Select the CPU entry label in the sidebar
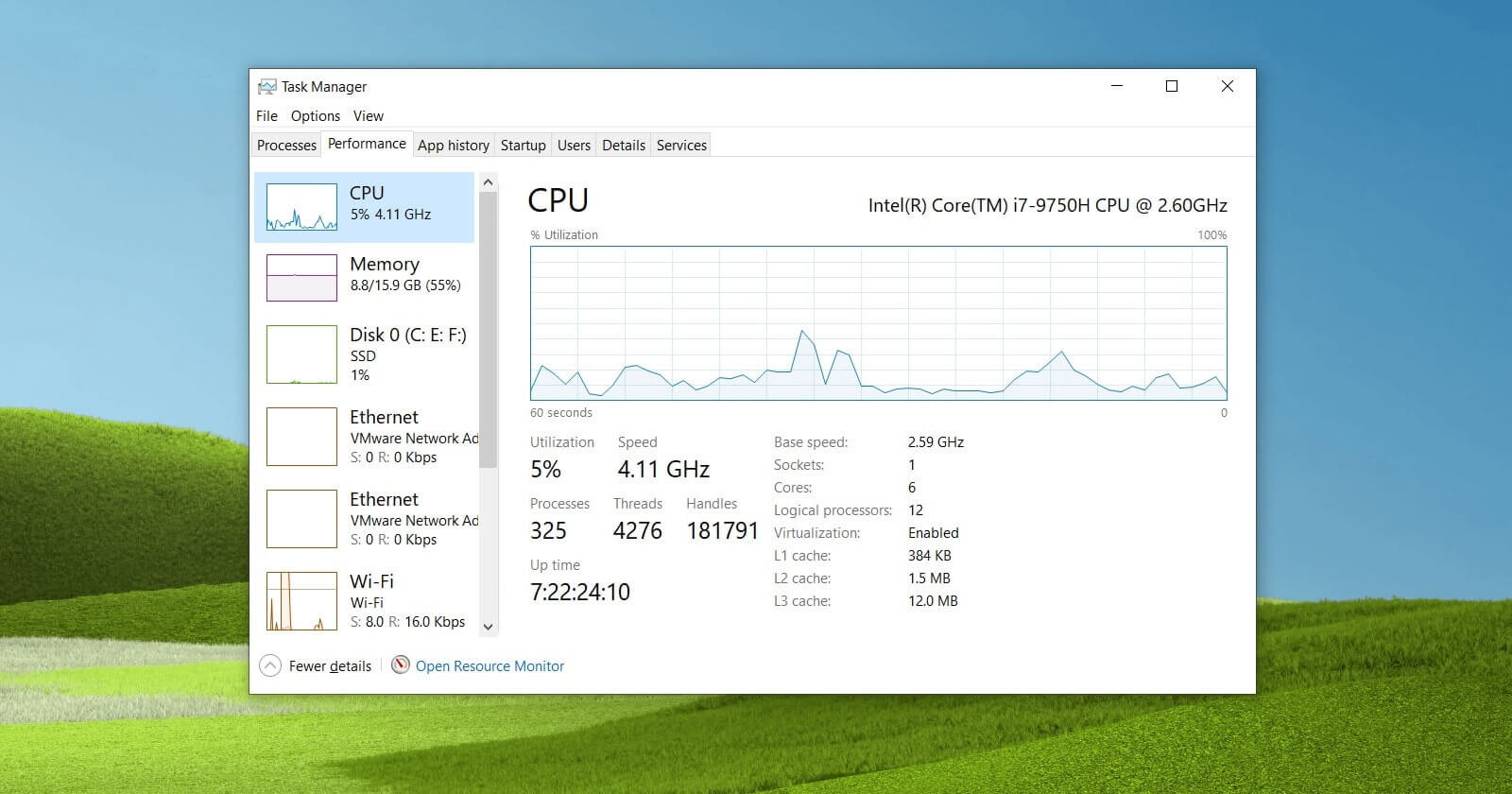This screenshot has height=794, width=1512. point(367,192)
